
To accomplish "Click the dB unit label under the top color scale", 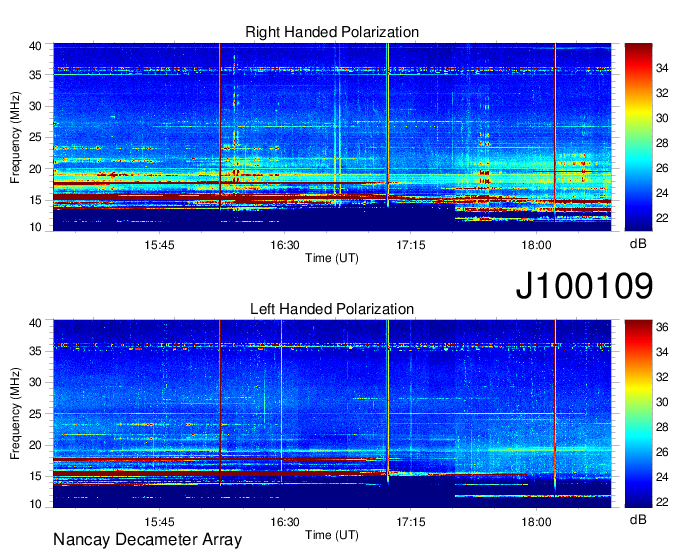I will (638, 244).
